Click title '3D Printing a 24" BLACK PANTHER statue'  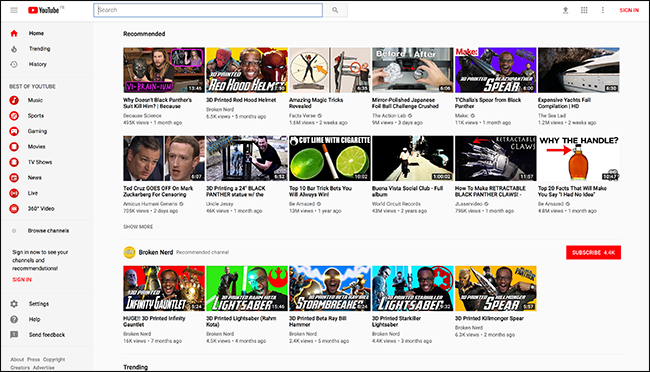(235, 191)
